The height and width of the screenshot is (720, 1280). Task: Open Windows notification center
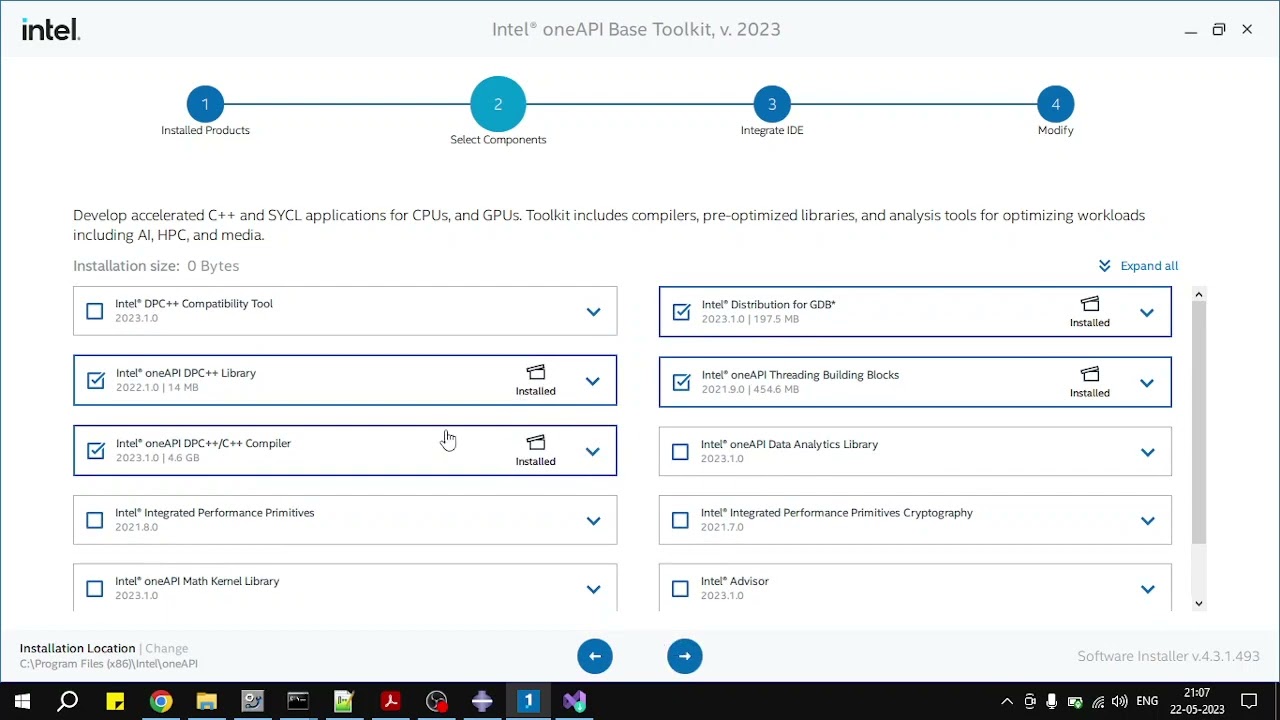pos(1249,701)
